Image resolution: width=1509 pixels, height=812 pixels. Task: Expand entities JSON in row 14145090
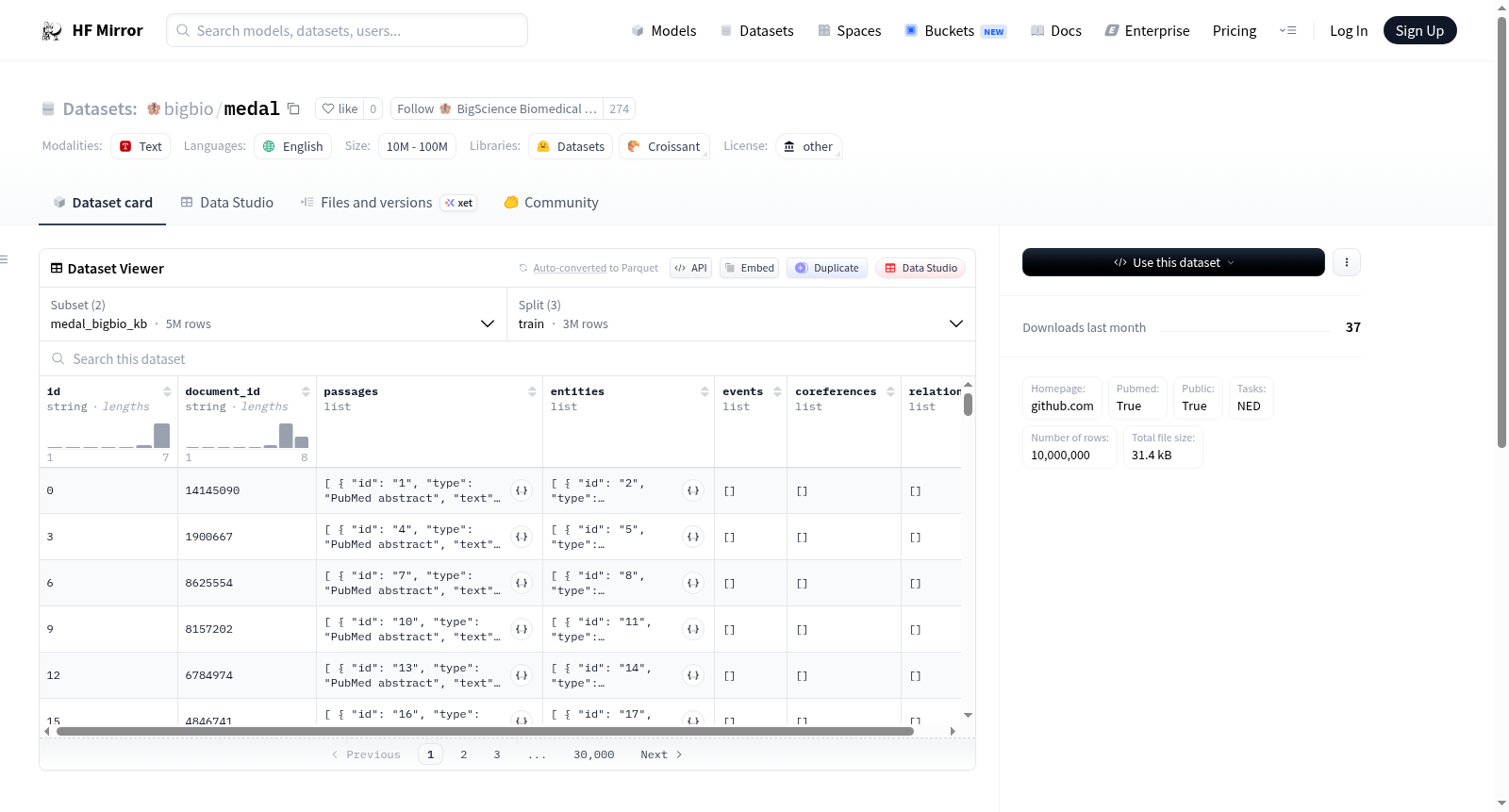tap(693, 490)
